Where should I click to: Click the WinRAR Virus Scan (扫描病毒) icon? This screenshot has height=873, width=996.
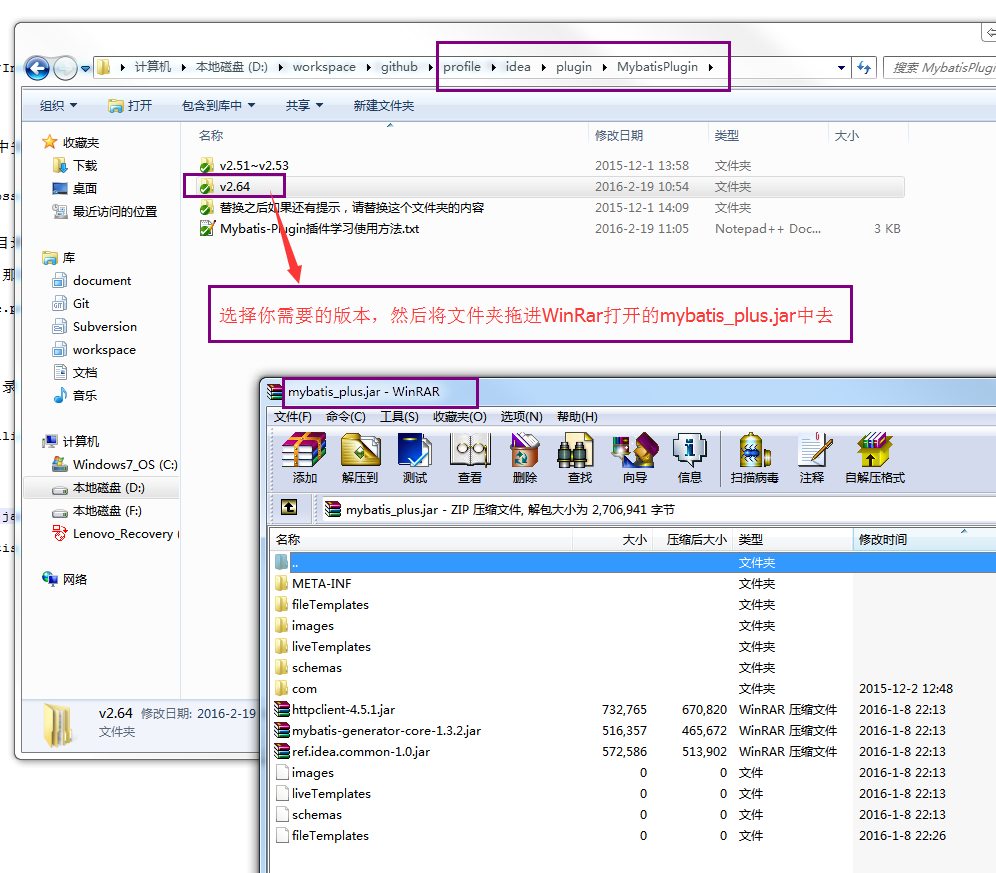(755, 458)
